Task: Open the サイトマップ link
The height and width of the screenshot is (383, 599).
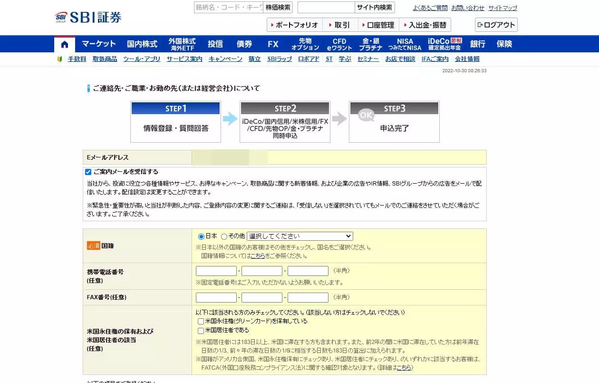Action: [503, 8]
